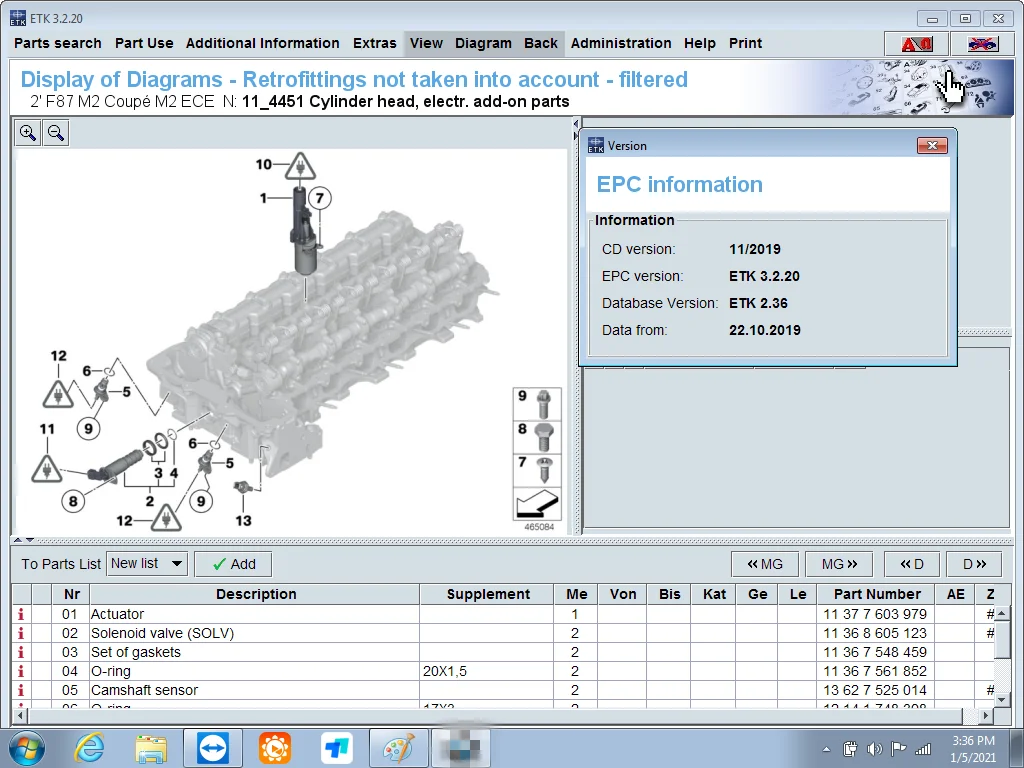1024x768 pixels.
Task: Click connector triangle symbol number 10
Action: point(300,167)
